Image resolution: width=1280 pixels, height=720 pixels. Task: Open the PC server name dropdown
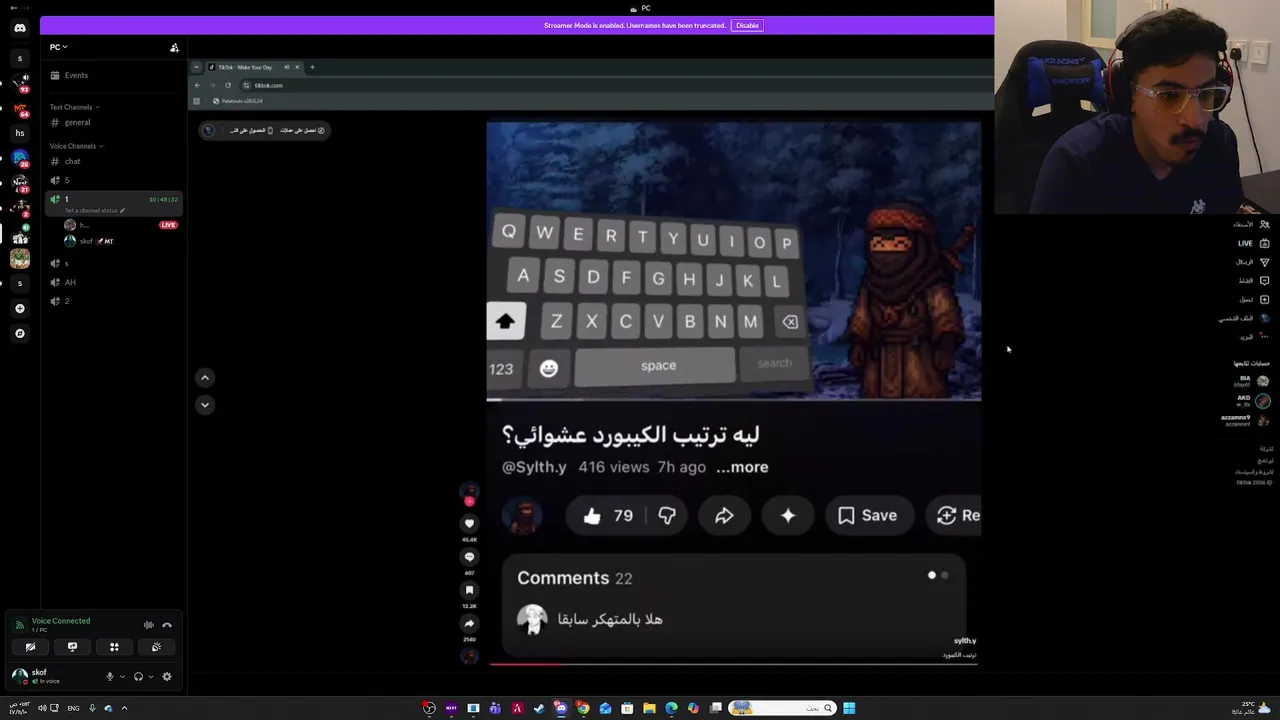(x=59, y=47)
